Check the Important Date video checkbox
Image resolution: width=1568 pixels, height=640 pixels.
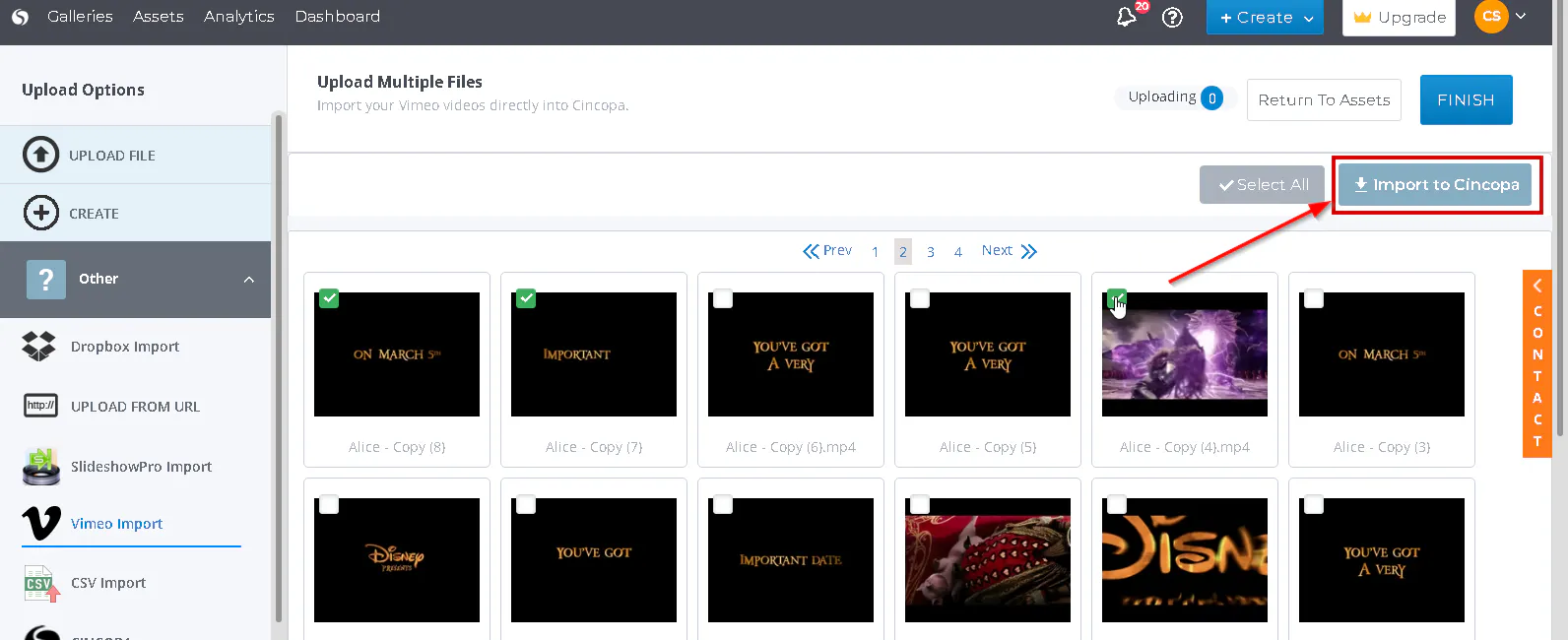point(723,504)
